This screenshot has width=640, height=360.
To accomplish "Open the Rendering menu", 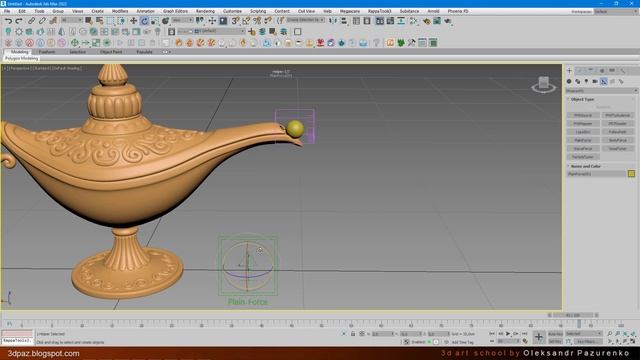I will [205, 11].
